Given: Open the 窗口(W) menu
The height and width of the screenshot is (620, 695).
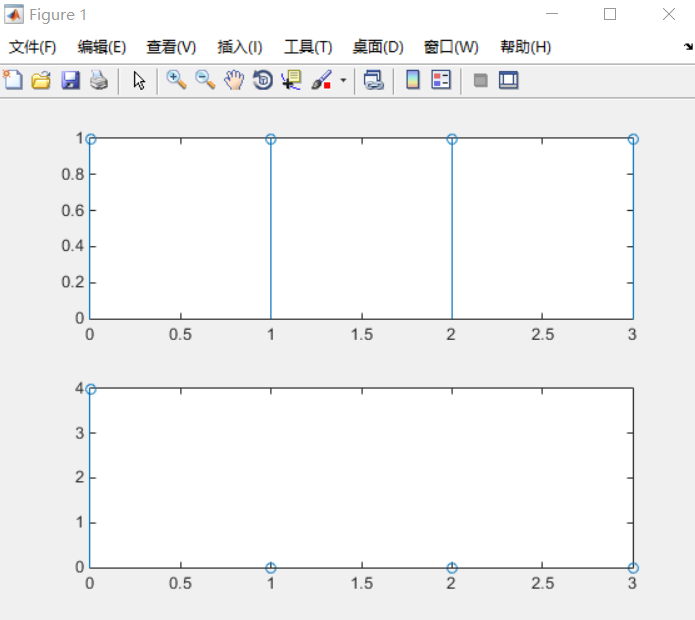Looking at the screenshot, I should pos(451,47).
